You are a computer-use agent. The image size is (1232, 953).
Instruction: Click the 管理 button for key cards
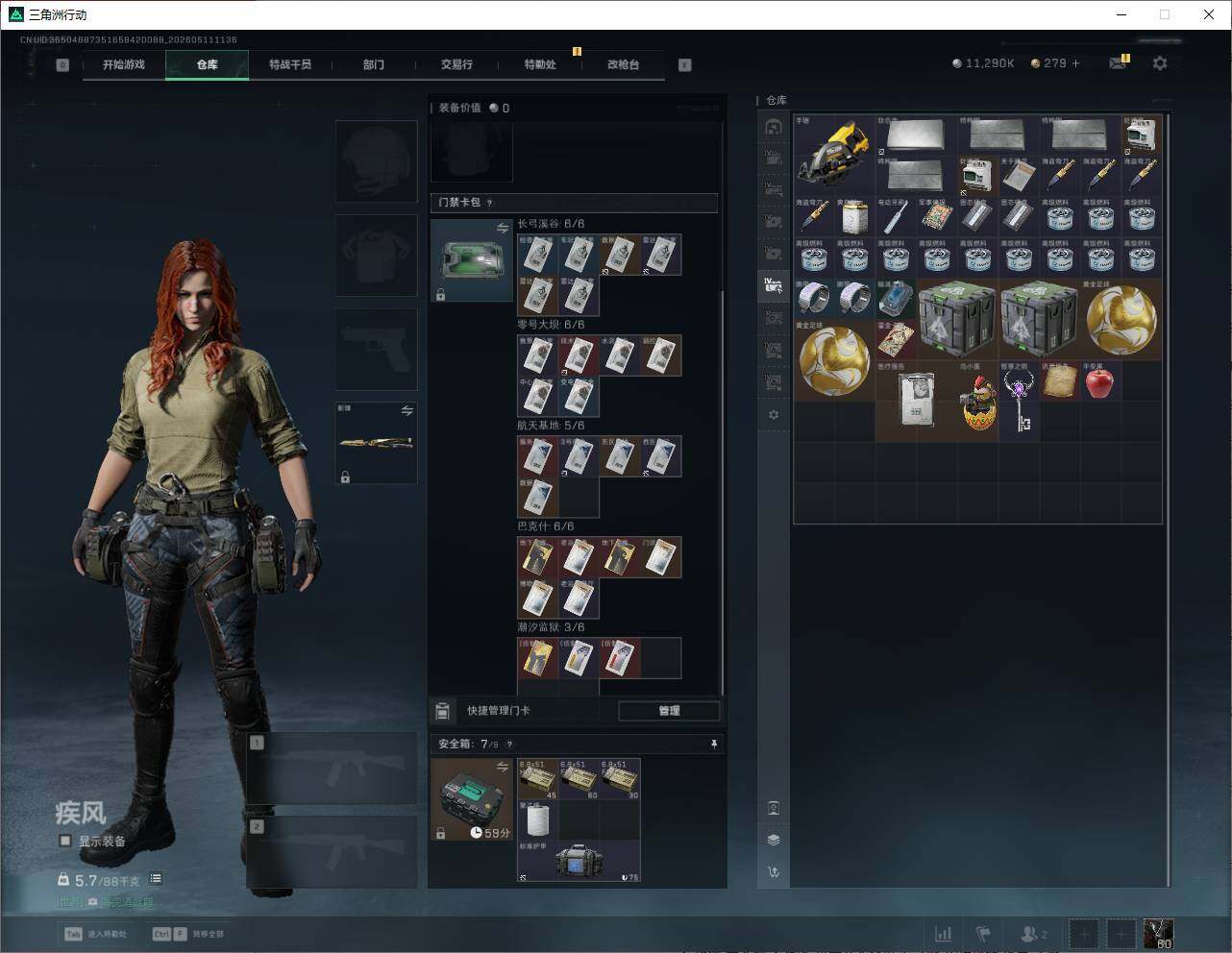coord(669,711)
